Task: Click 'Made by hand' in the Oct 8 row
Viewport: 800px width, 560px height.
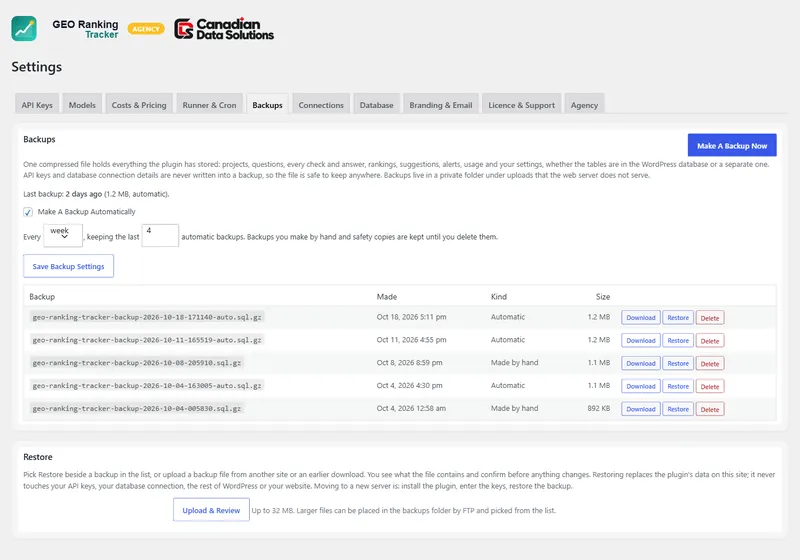Action: tap(514, 363)
